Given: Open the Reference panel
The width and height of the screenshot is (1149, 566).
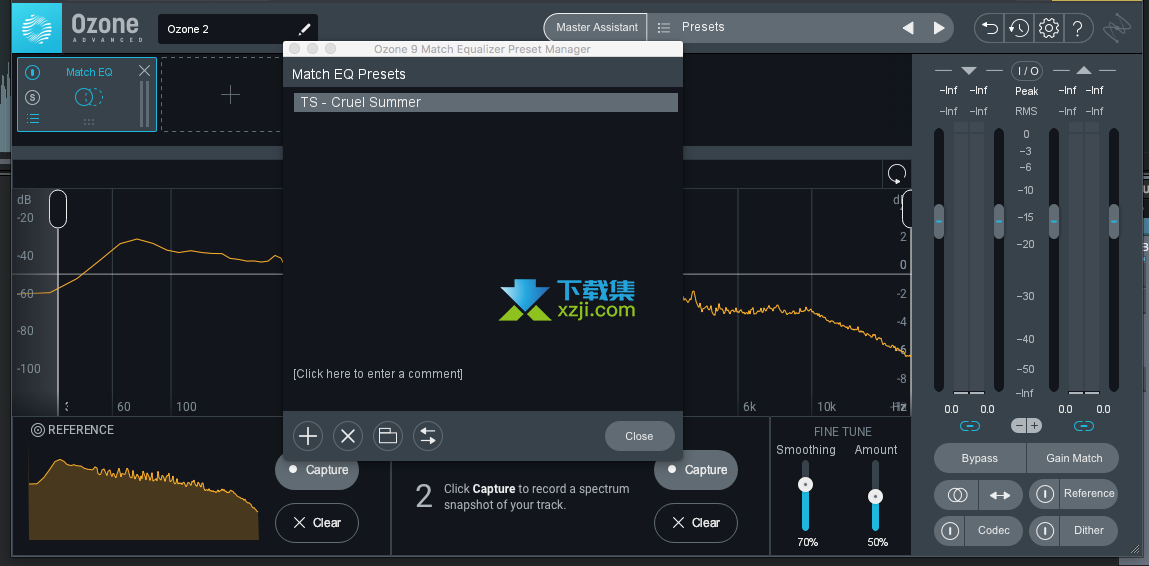Looking at the screenshot, I should tap(1089, 493).
